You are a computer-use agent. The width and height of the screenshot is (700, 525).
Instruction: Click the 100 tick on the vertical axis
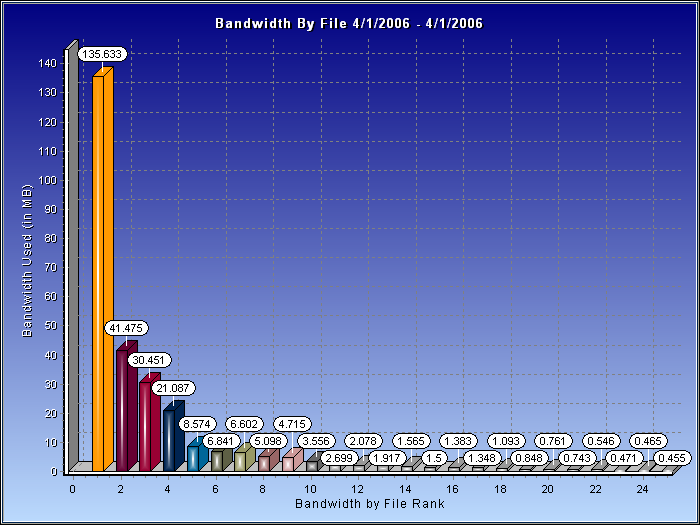click(48, 180)
